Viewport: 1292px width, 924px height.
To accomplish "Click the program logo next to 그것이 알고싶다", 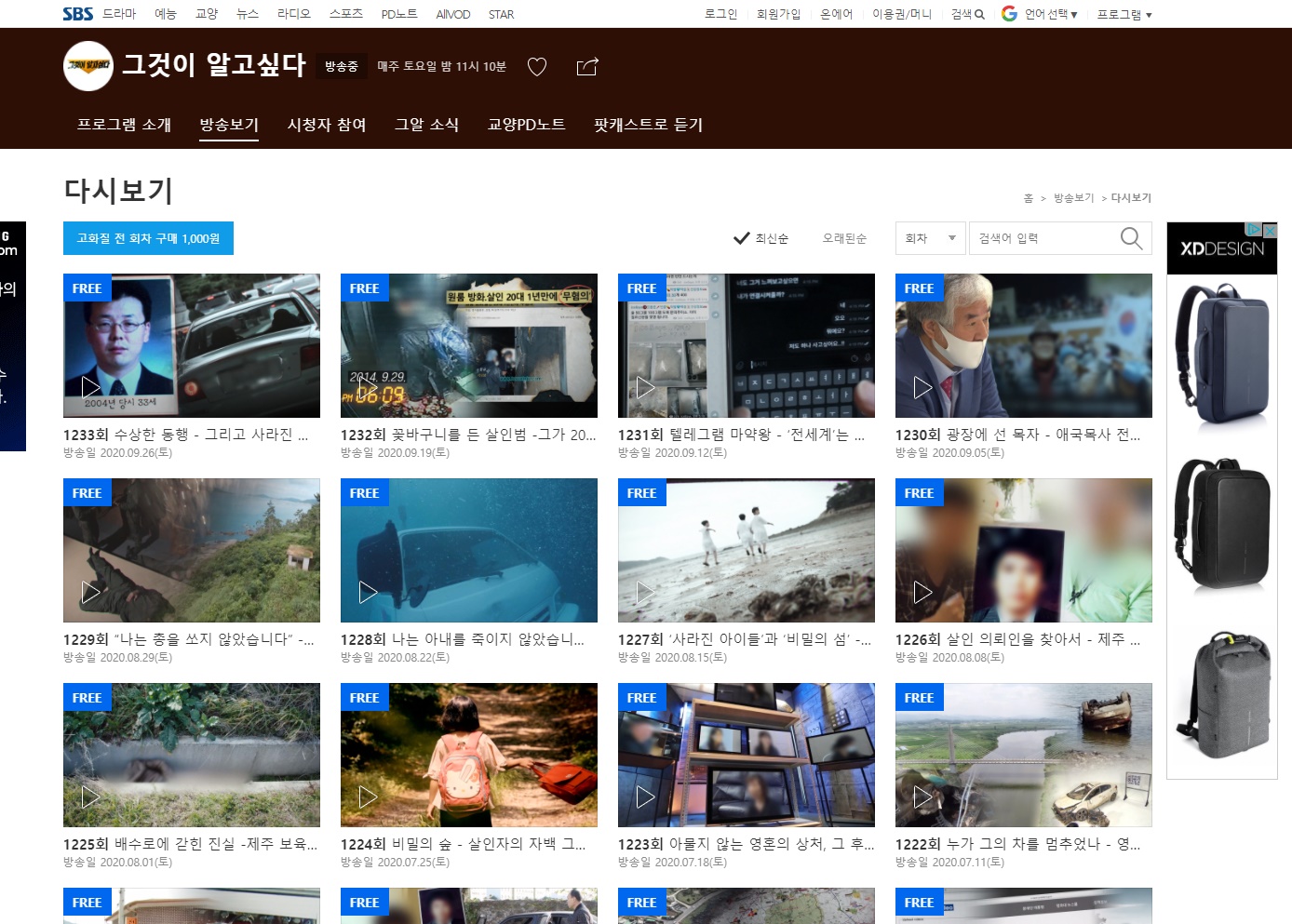I will pos(88,66).
